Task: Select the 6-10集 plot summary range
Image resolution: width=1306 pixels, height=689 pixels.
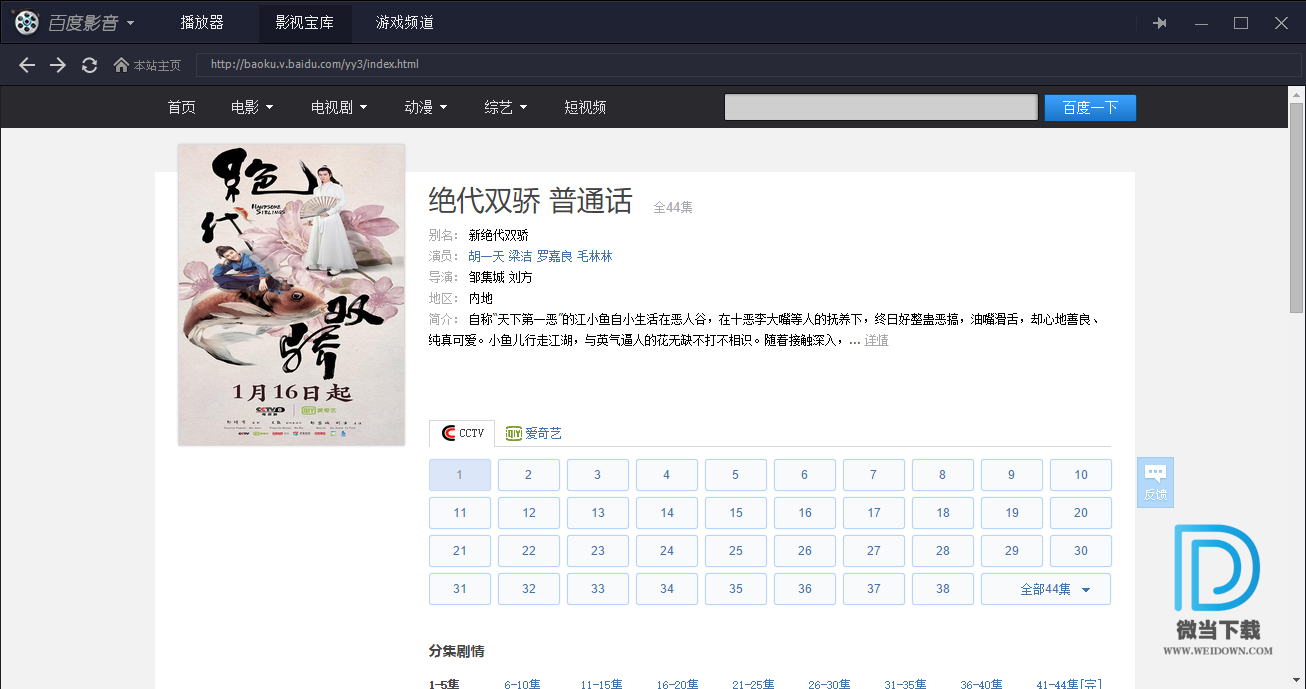Action: click(x=522, y=684)
